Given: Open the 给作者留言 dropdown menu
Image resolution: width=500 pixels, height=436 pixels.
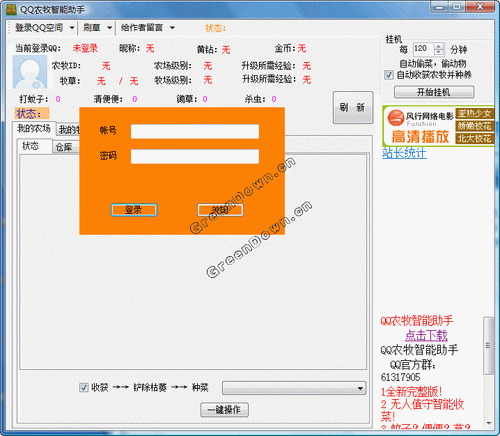Looking at the screenshot, I should (147, 28).
